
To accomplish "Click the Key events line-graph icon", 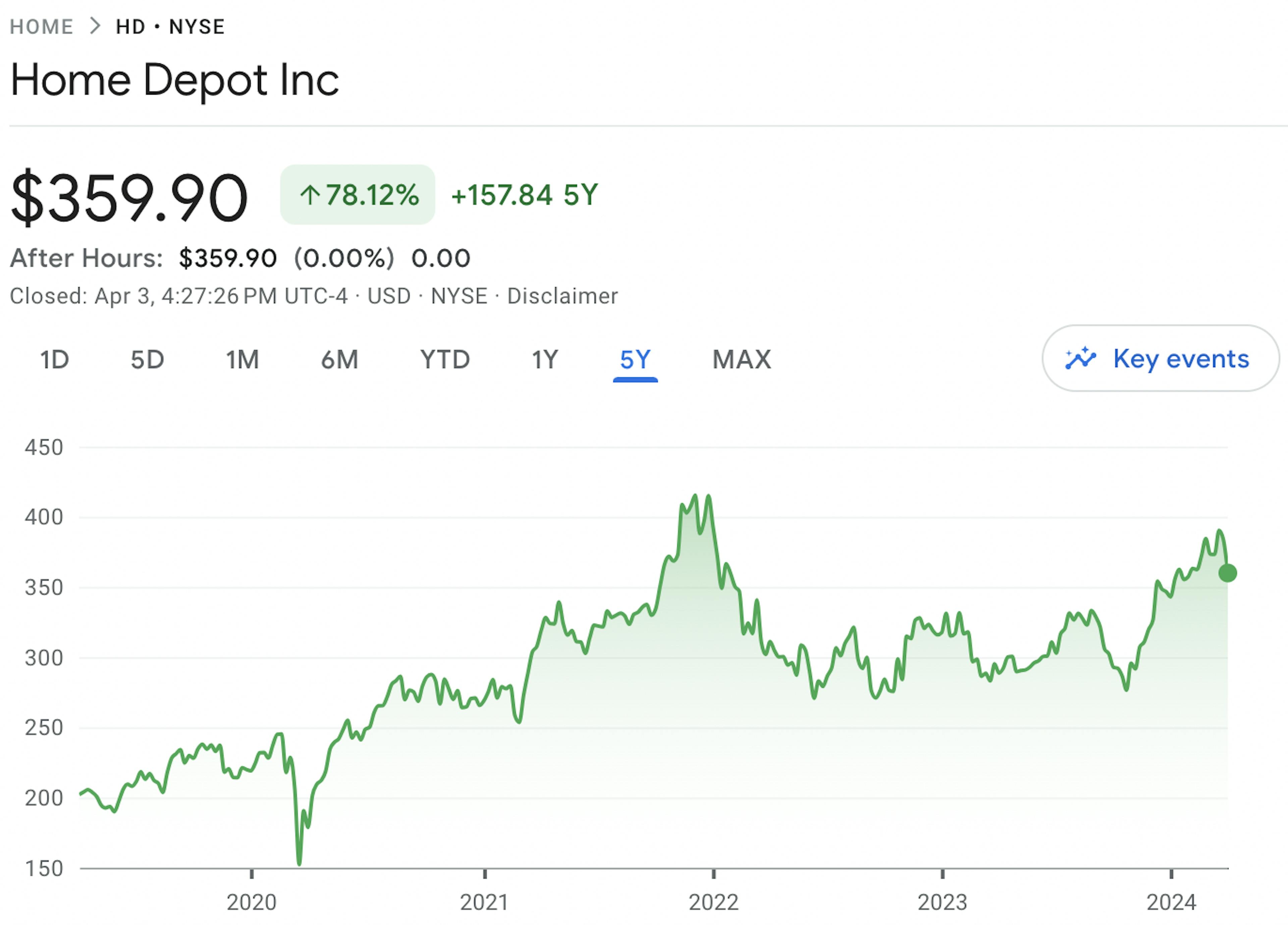I will point(1082,359).
